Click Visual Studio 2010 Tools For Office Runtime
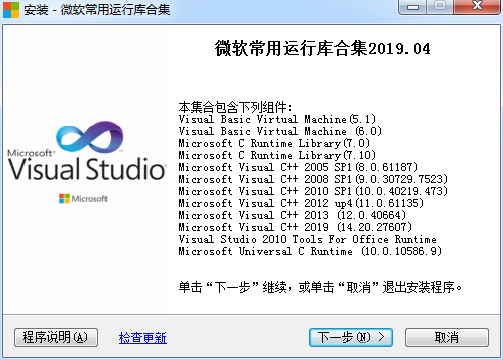Viewport: 503px width, 360px height. click(307, 239)
